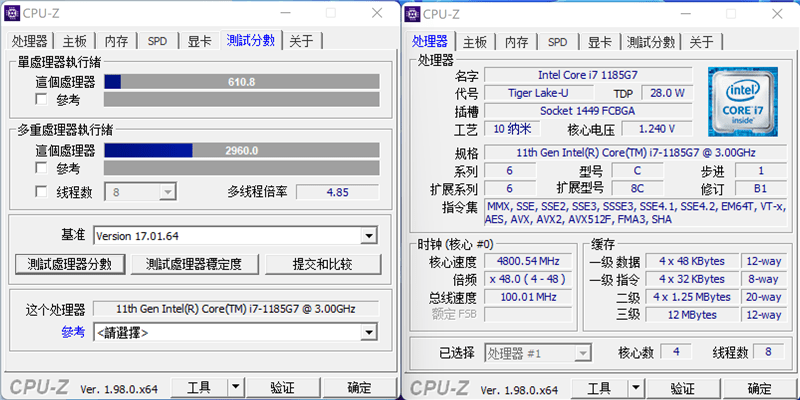Click 倍频 value x 48.0 ( 4 - 48 )
The width and height of the screenshot is (800, 400).
pyautogui.click(x=528, y=279)
